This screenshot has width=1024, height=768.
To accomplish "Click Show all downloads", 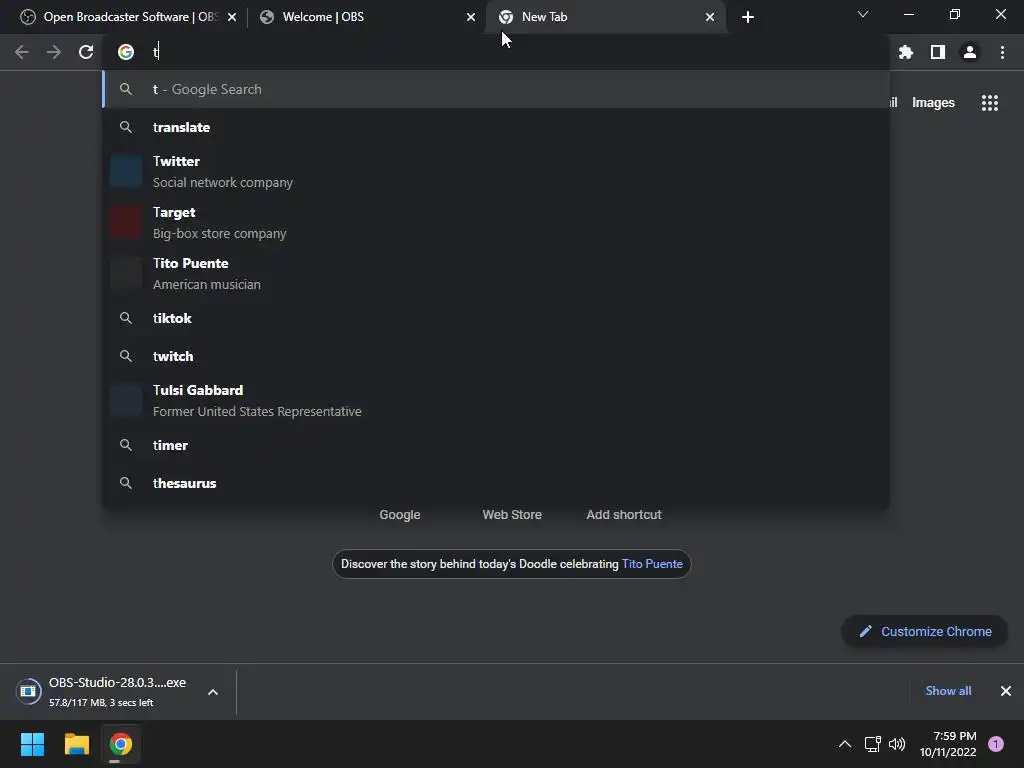I will click(x=948, y=691).
